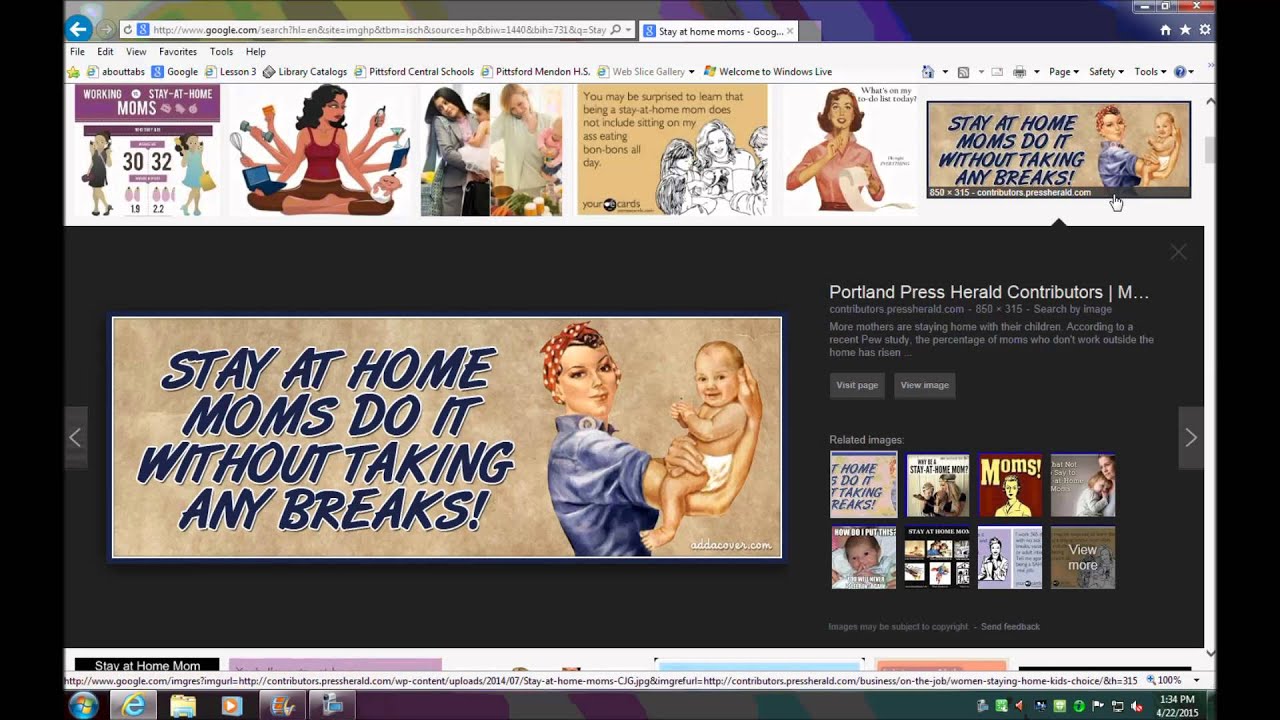Viewport: 1280px width, 720px height.
Task: Select the multi-armed mom cartoon thumbnail
Action: [x=319, y=150]
